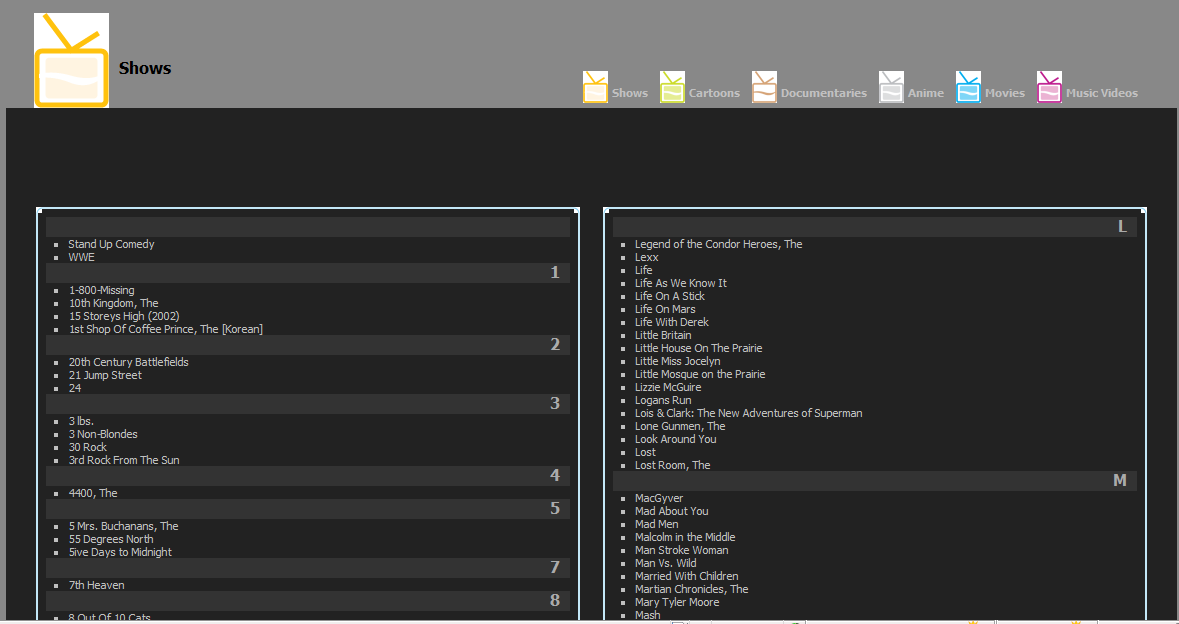
Task: Open Lexx show link
Action: pos(647,257)
